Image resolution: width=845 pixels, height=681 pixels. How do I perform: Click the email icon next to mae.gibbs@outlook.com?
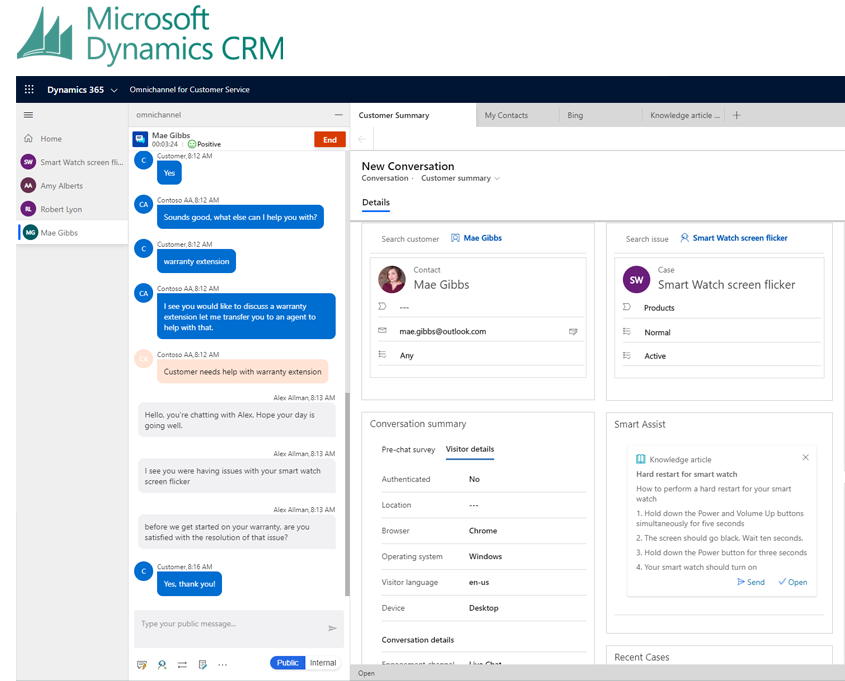point(573,332)
